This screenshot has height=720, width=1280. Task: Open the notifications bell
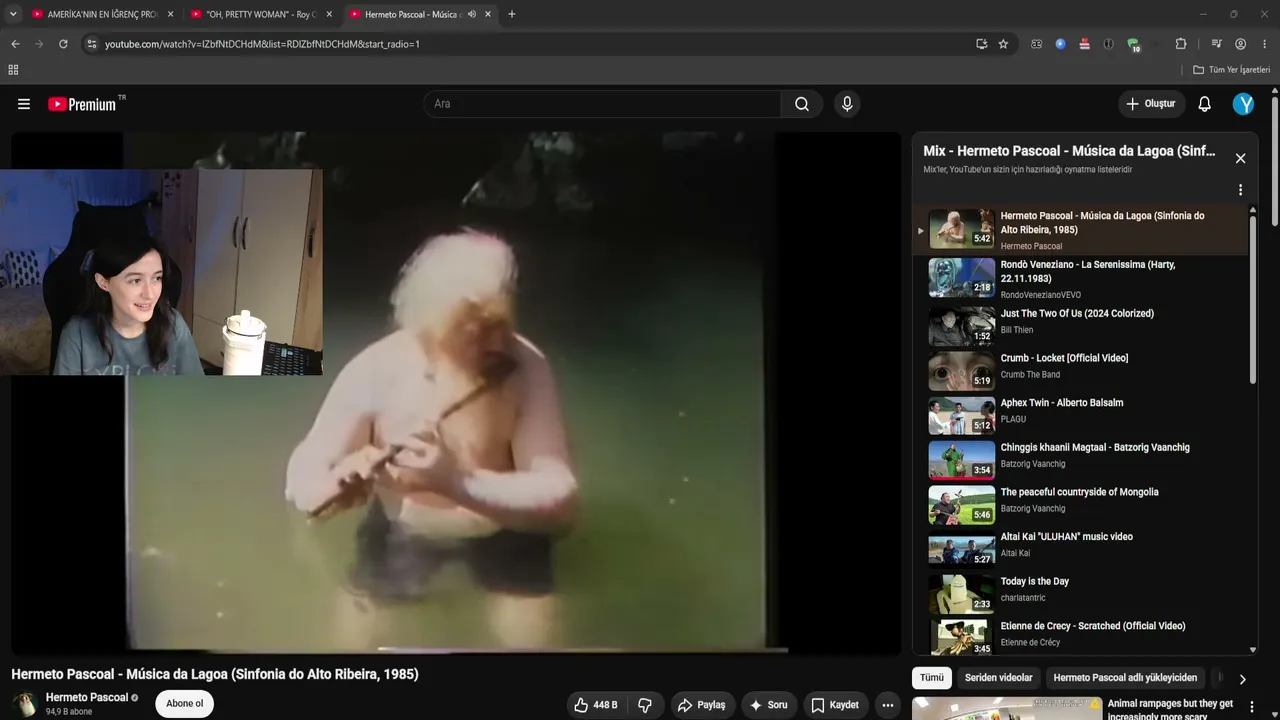[1205, 104]
